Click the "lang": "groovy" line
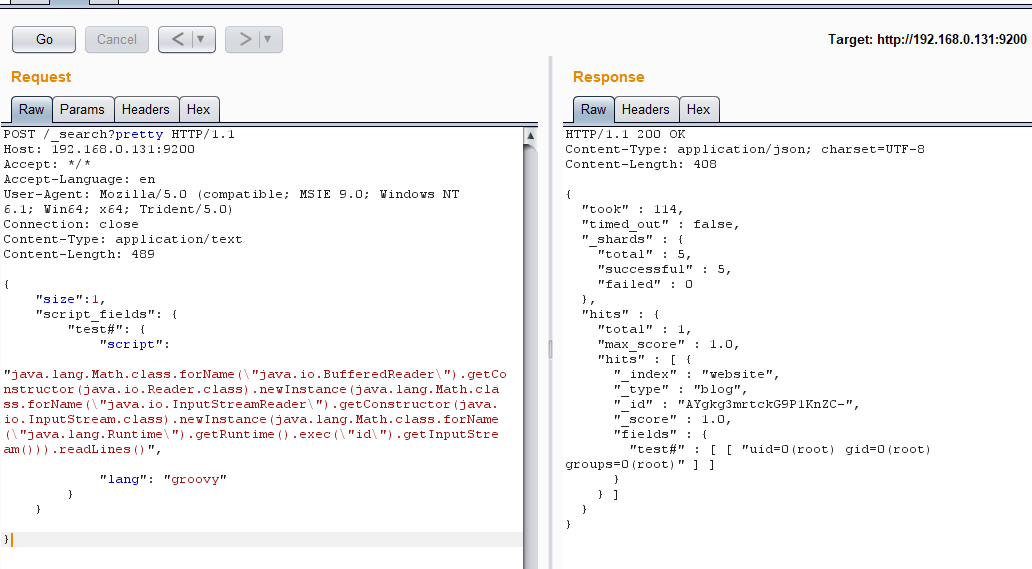Viewport: 1032px width, 569px height. pyautogui.click(x=163, y=480)
